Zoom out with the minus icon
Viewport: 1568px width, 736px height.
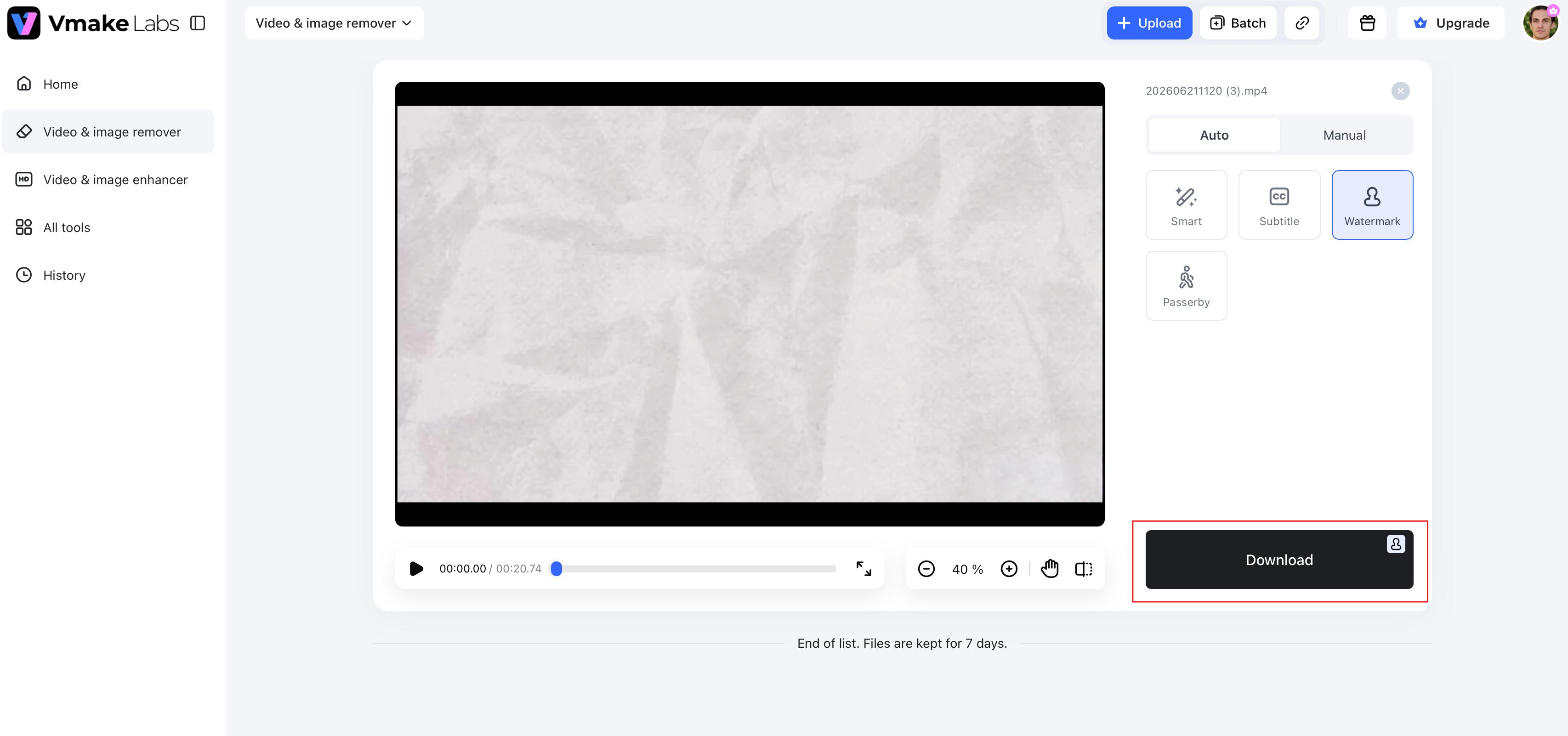click(926, 569)
